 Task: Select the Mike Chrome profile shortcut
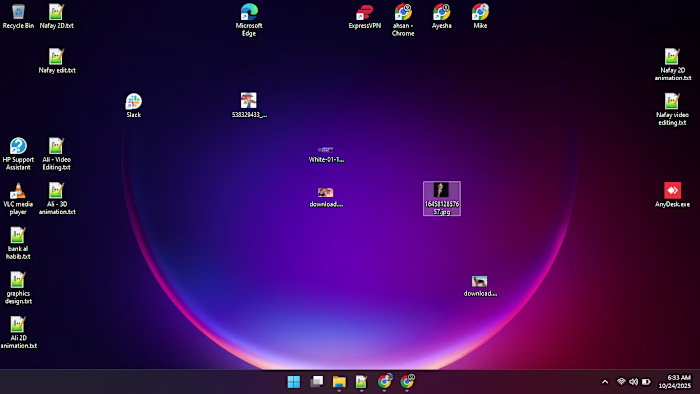click(x=480, y=16)
